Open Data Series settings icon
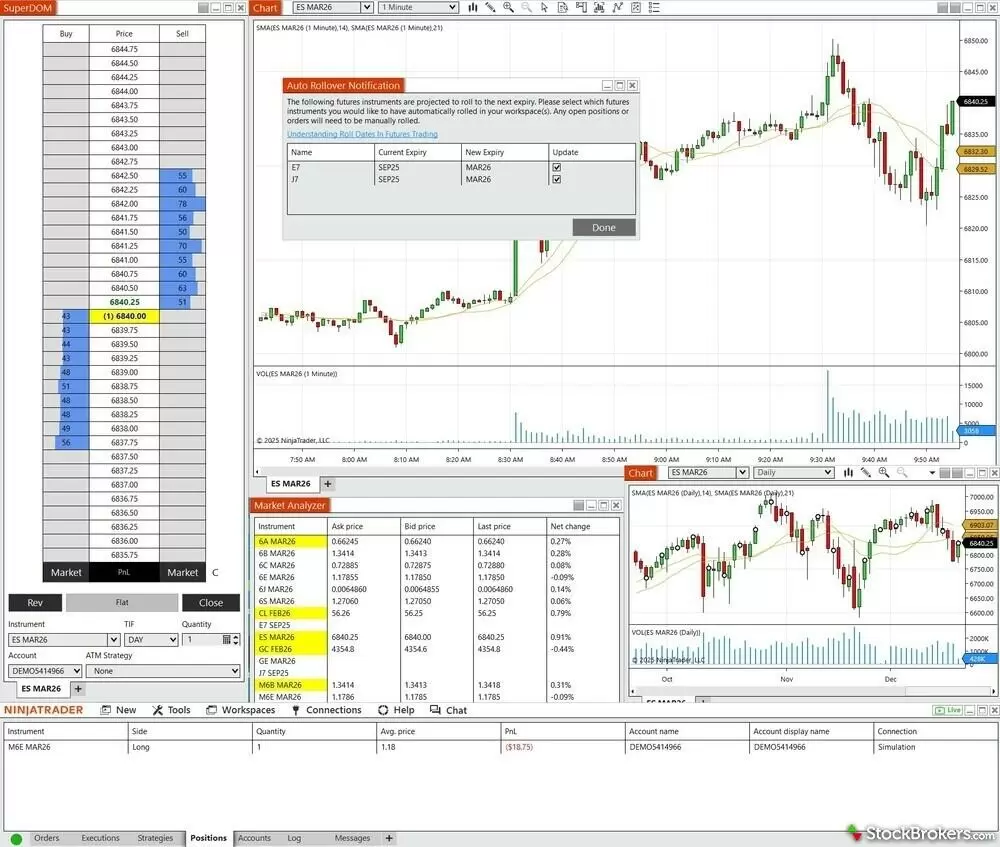This screenshot has height=847, width=1000. point(563,7)
